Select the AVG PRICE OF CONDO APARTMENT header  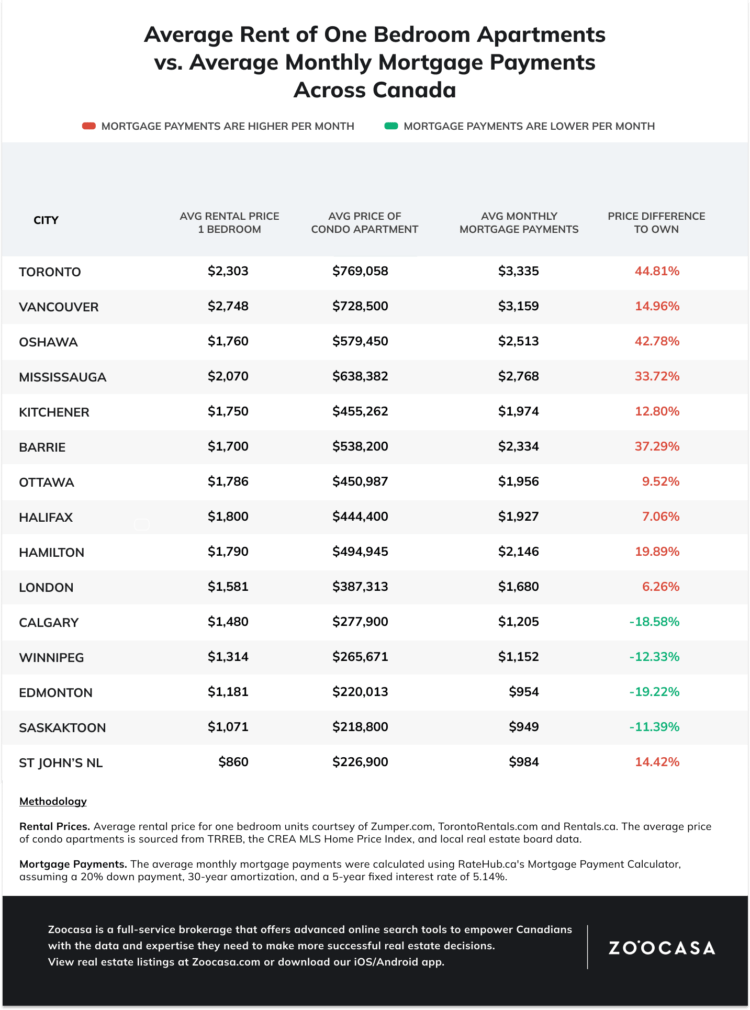[365, 223]
